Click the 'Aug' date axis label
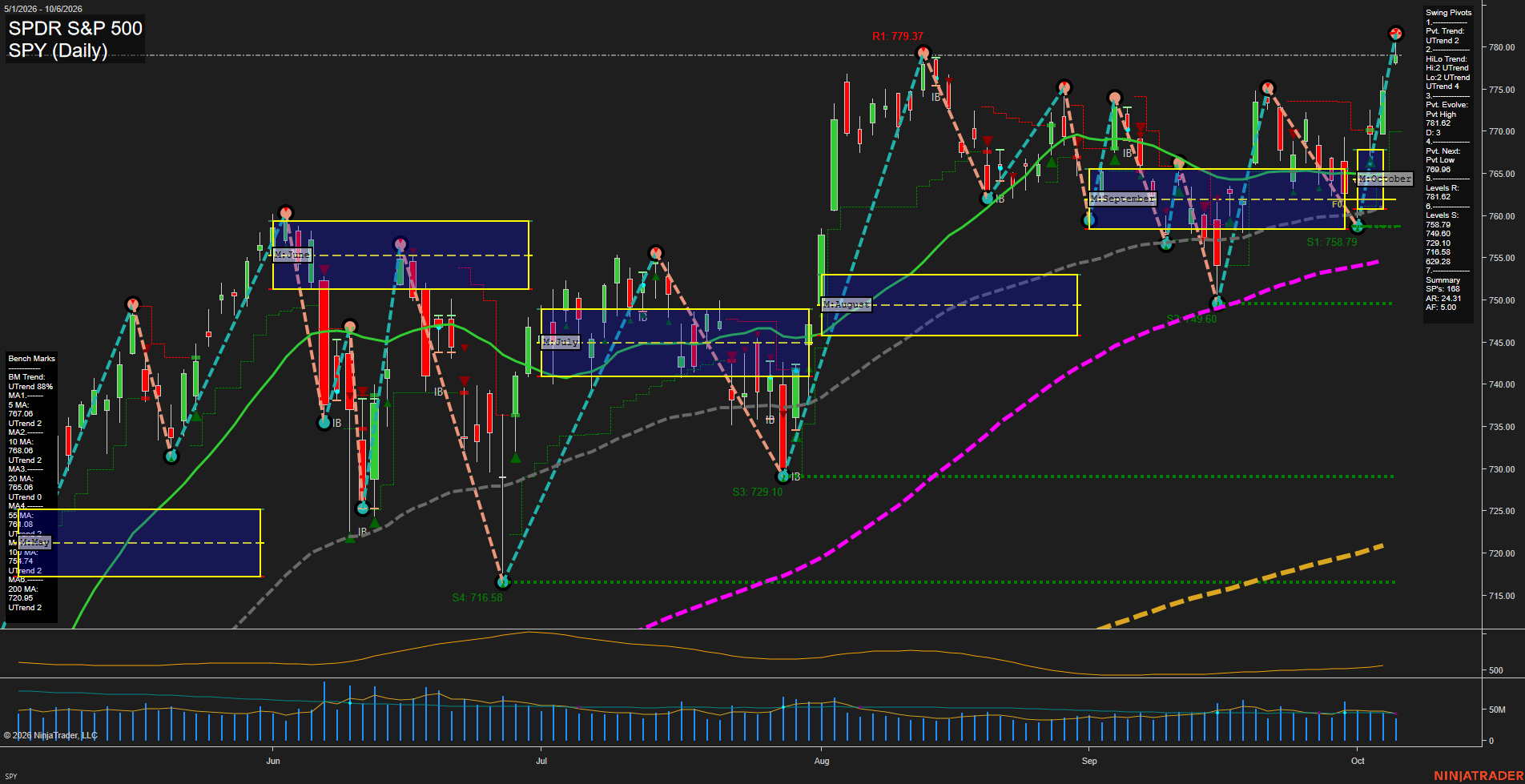This screenshot has width=1525, height=784. coord(821,761)
